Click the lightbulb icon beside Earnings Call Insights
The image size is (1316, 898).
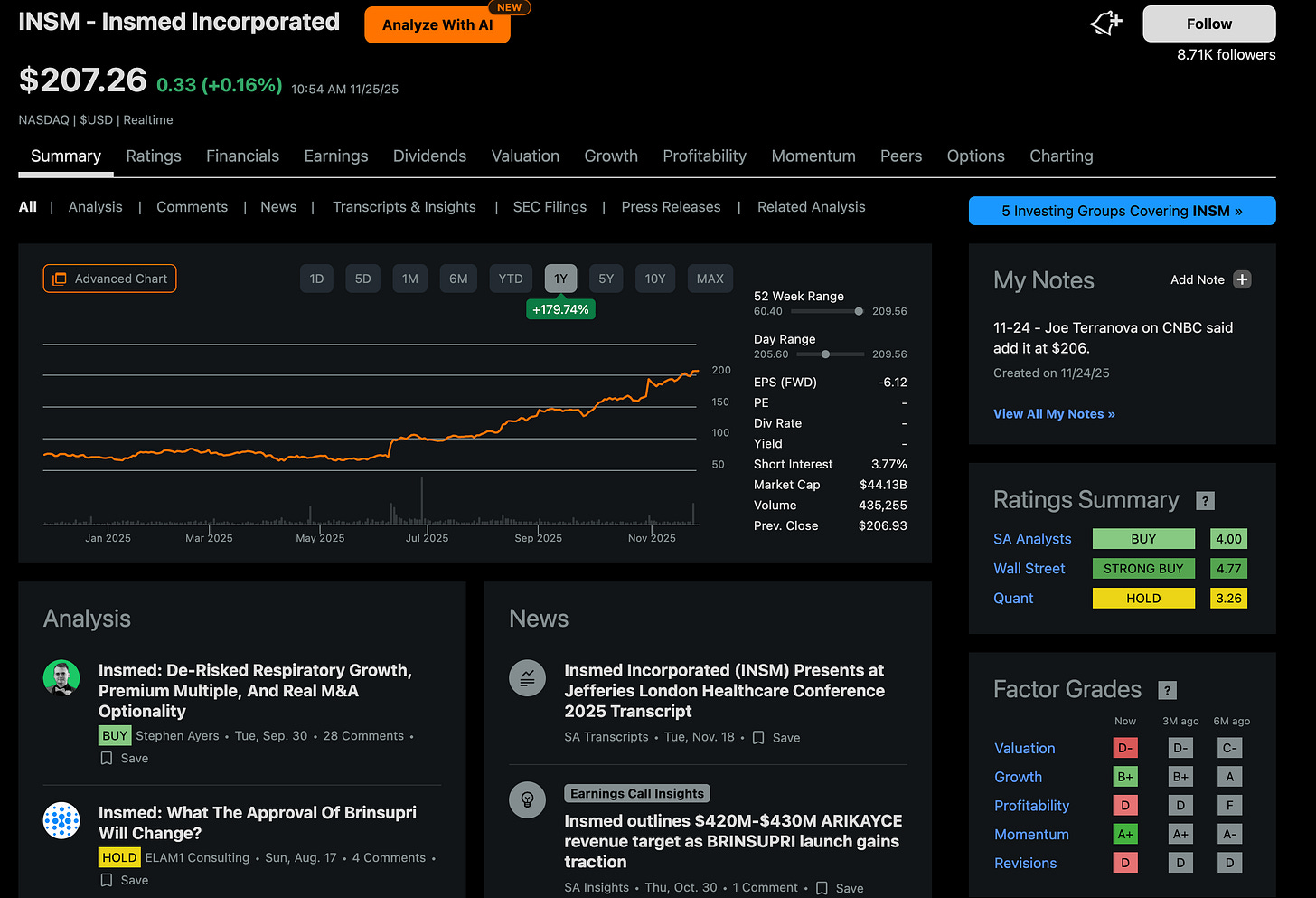(x=527, y=799)
